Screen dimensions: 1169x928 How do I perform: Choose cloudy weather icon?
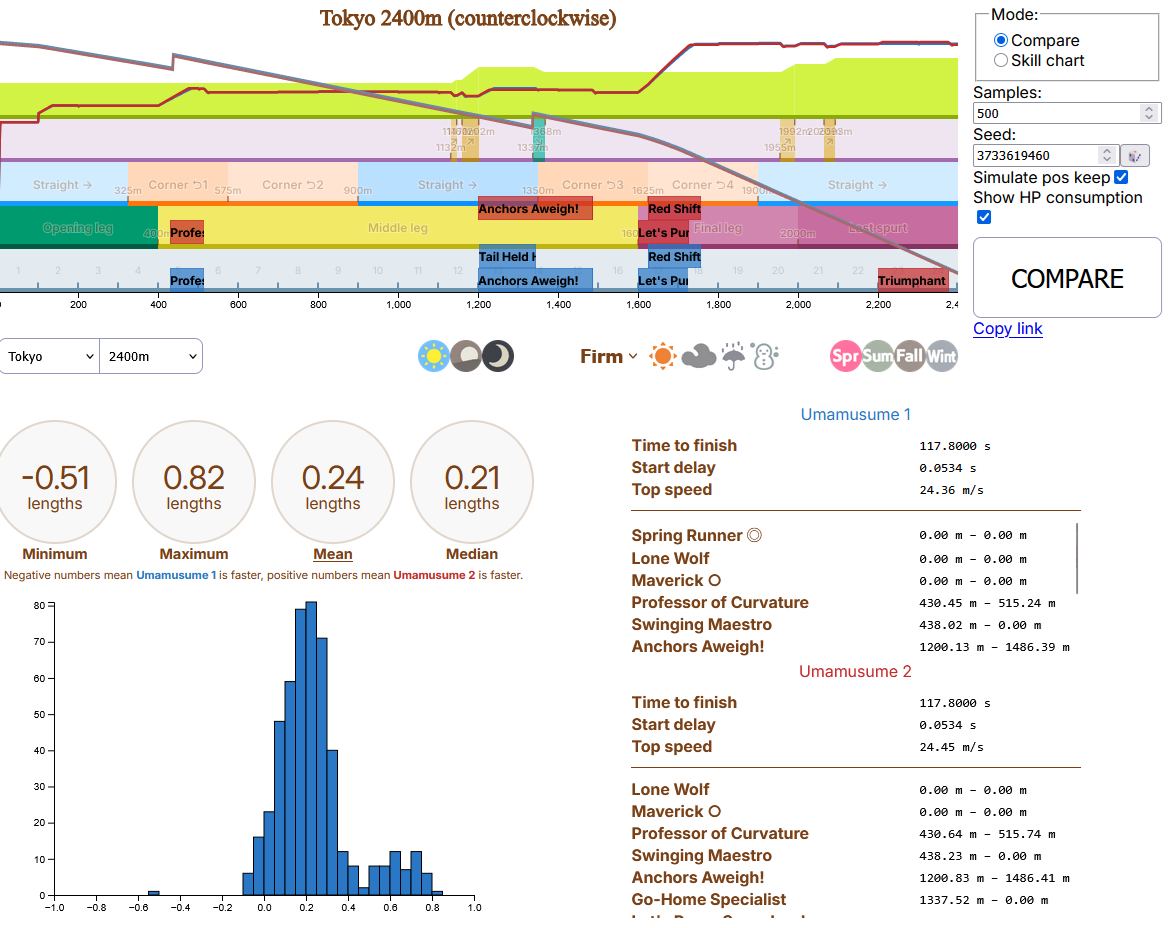click(699, 356)
